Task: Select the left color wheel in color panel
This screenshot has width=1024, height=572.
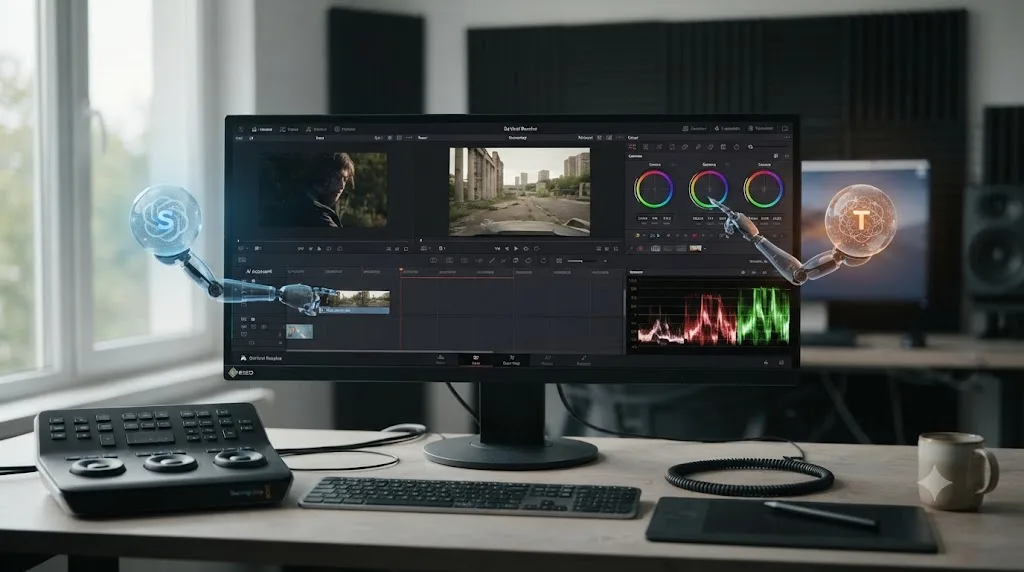Action: click(654, 189)
